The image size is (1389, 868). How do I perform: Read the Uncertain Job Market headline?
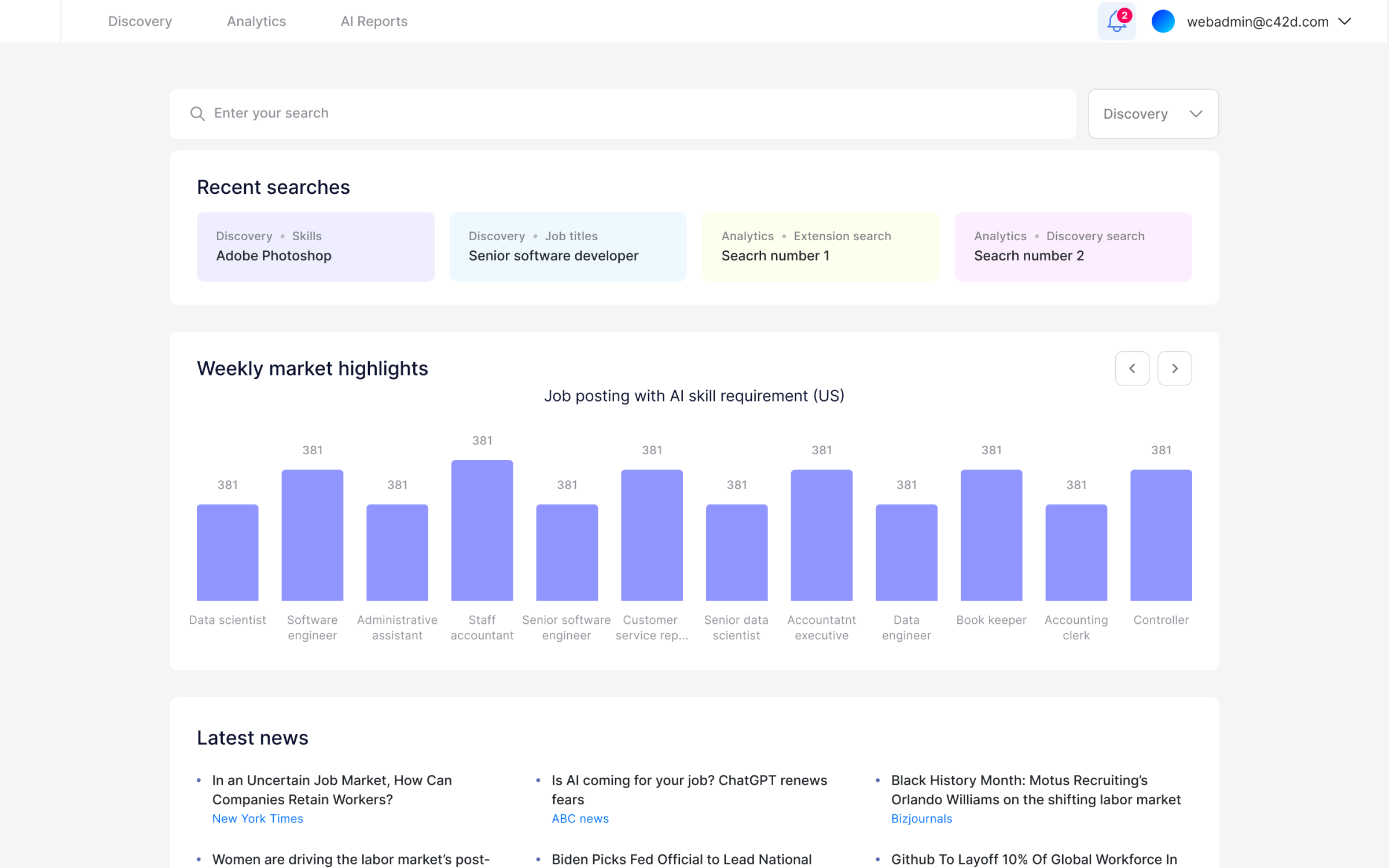[x=332, y=789]
